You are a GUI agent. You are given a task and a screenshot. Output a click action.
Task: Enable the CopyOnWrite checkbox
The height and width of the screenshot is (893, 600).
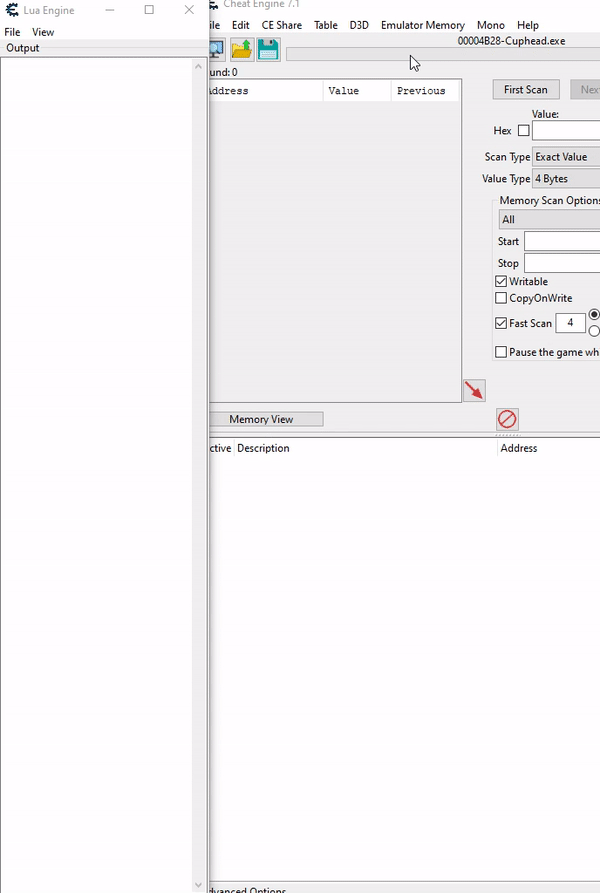pos(501,298)
